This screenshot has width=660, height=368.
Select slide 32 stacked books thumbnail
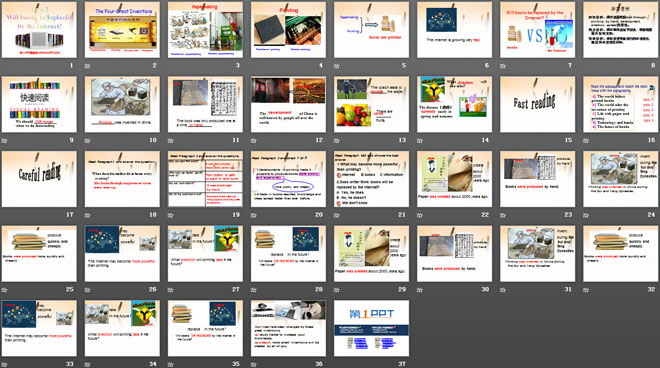(620, 253)
